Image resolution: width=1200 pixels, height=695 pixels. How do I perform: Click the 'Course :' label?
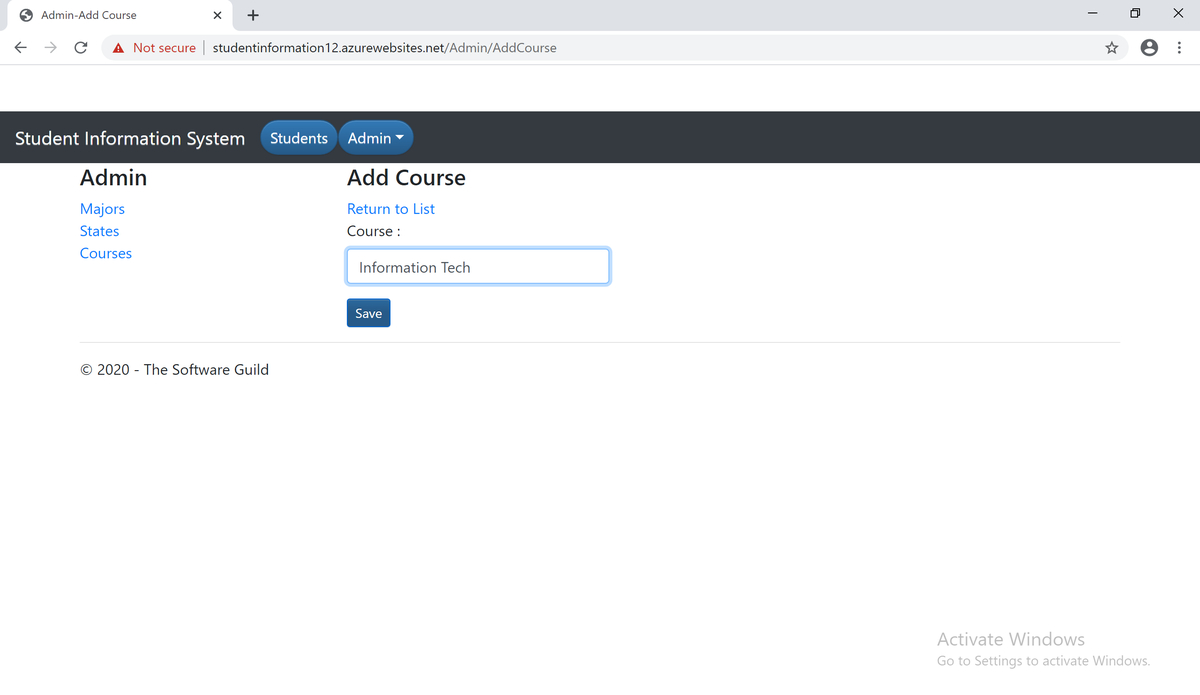tap(374, 231)
